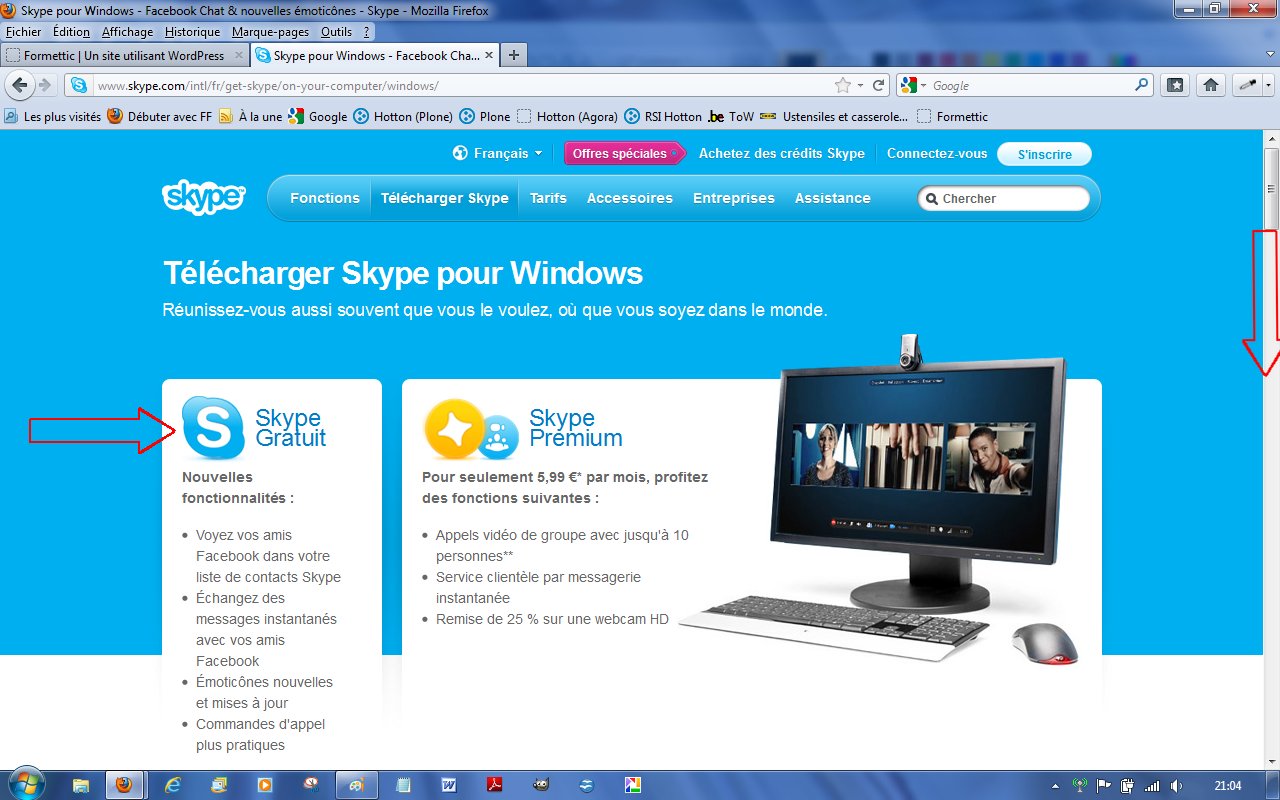
Task: Go forward with the browser forward arrow
Action: coord(44,85)
